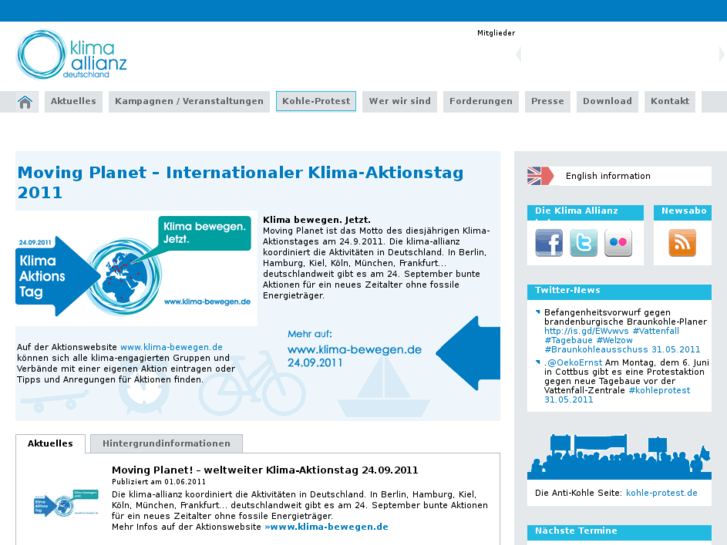727x545 pixels.
Task: Open the »www.klima-bewegen.de link in news article
Action: tap(326, 527)
